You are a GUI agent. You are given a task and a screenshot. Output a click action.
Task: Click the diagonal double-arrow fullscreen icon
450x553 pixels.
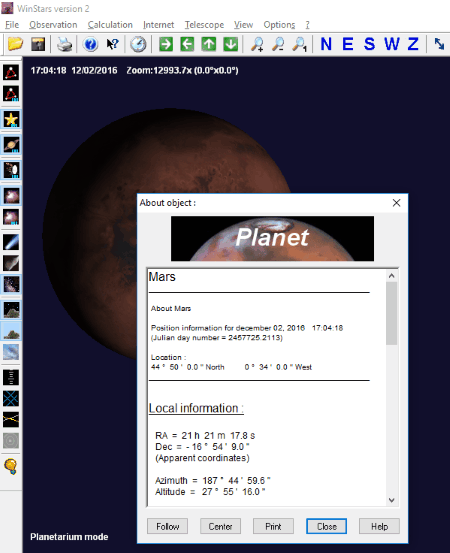[439, 44]
